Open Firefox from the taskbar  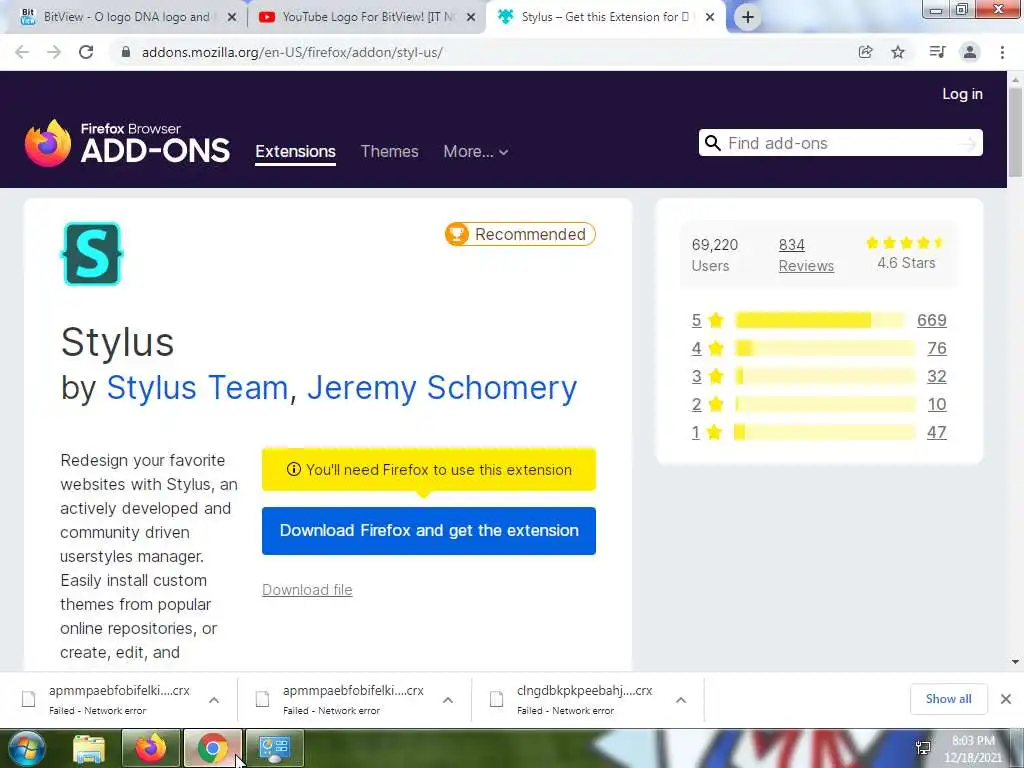pyautogui.click(x=150, y=748)
